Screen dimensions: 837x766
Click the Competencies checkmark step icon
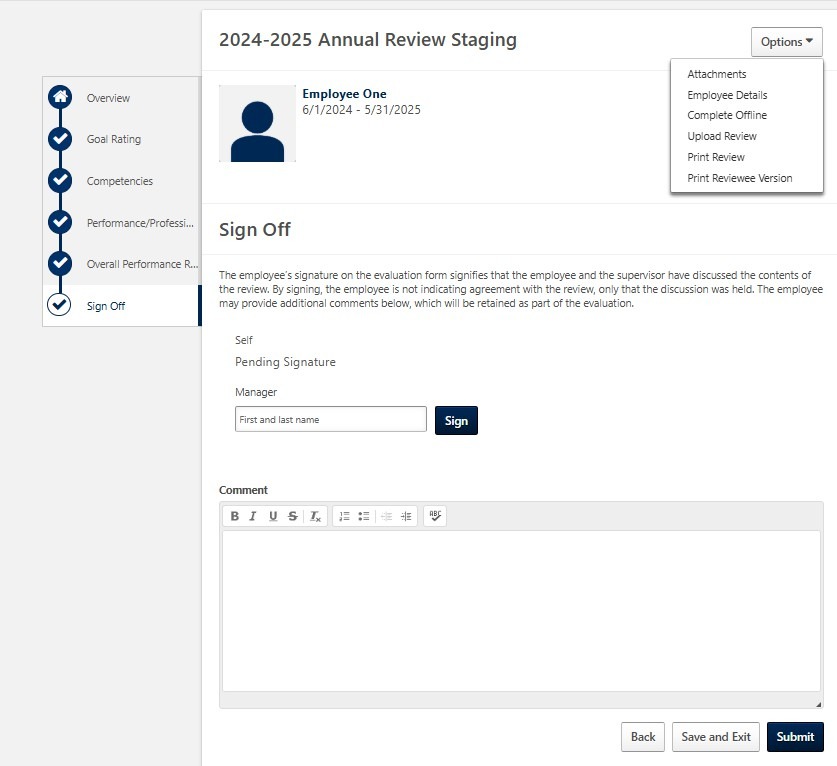[60, 180]
